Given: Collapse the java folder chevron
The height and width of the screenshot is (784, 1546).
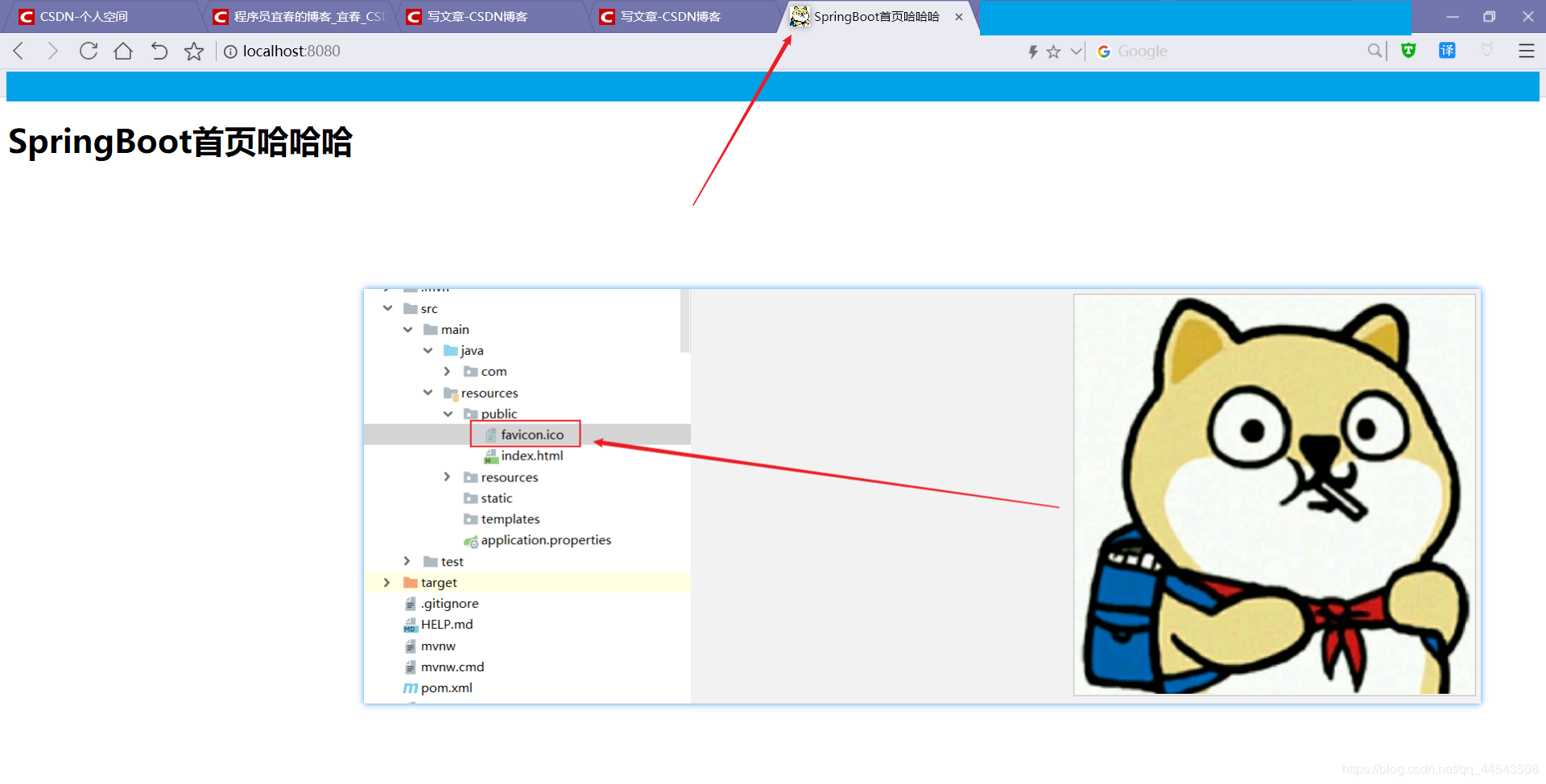Looking at the screenshot, I should (x=428, y=350).
